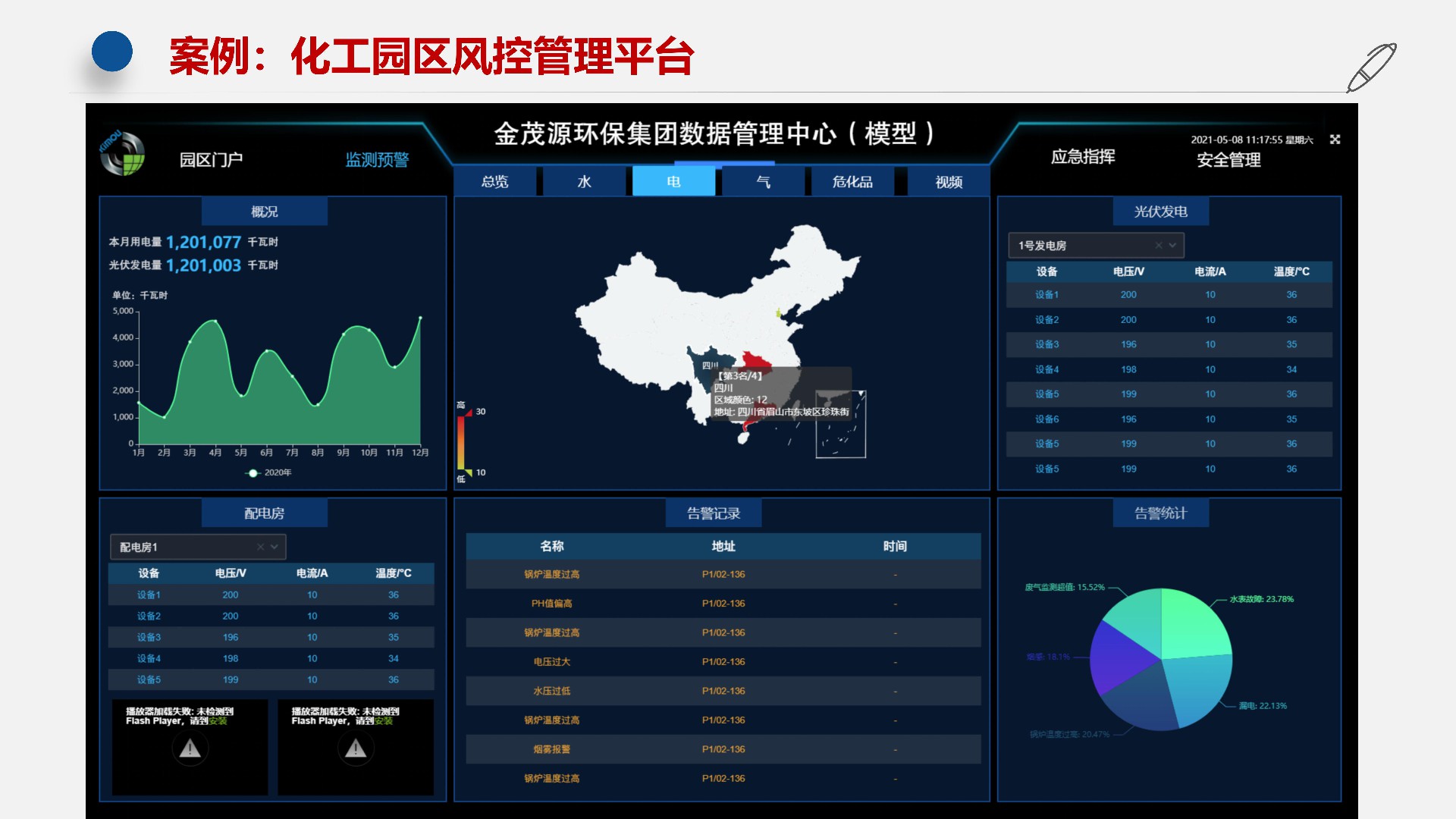Clear the 1号发电房 selection with the X

pos(1158,246)
